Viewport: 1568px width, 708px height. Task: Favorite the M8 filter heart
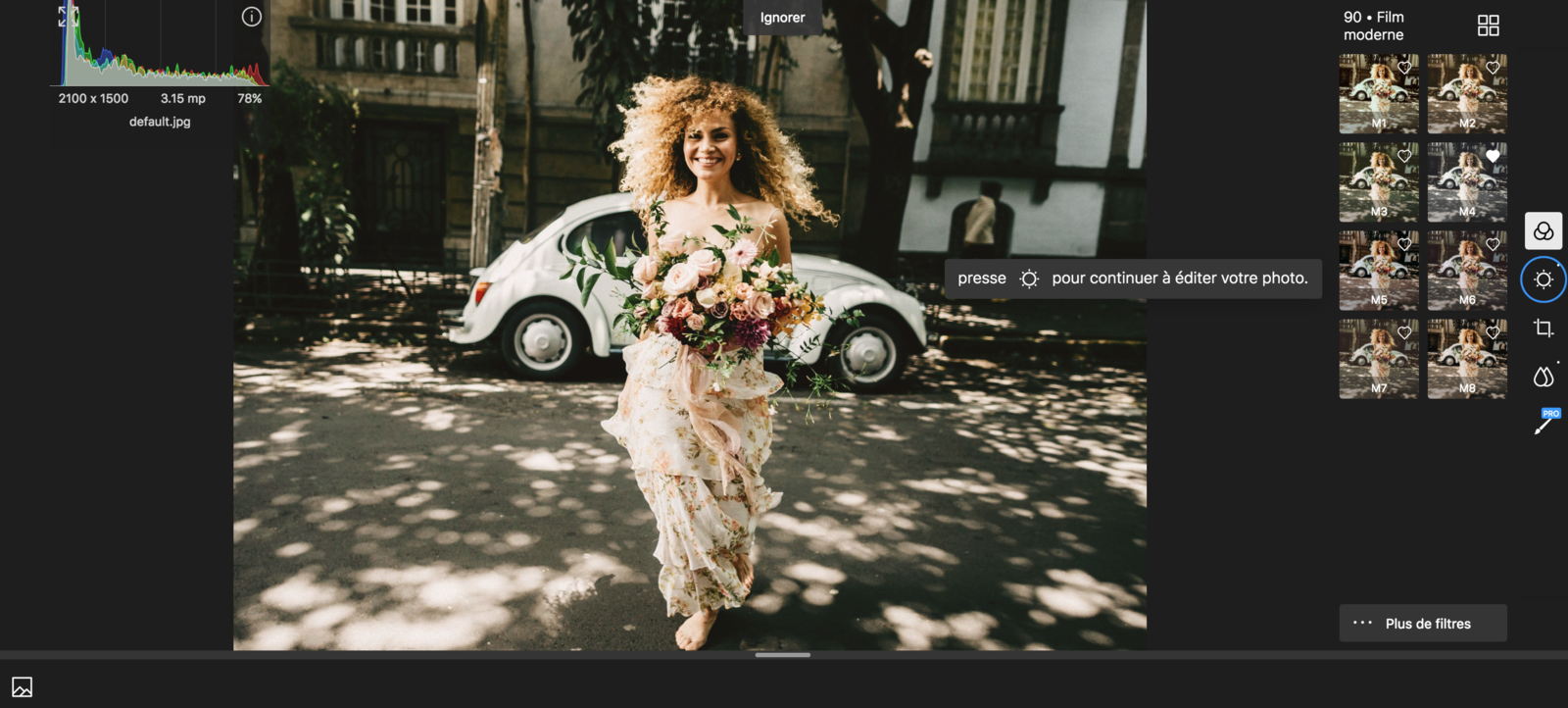coord(1493,332)
